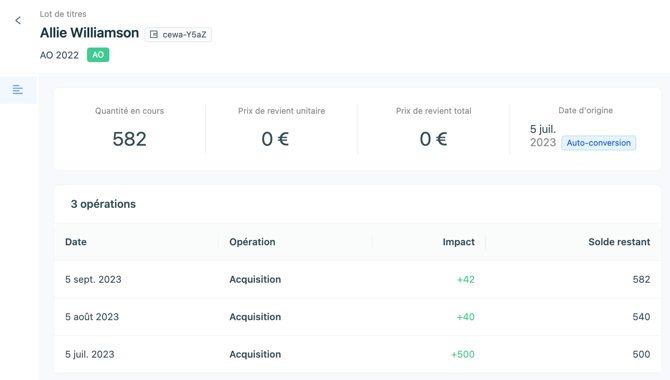Select the Auto-conversion badge
Viewport: 670px width, 380px height.
click(598, 143)
